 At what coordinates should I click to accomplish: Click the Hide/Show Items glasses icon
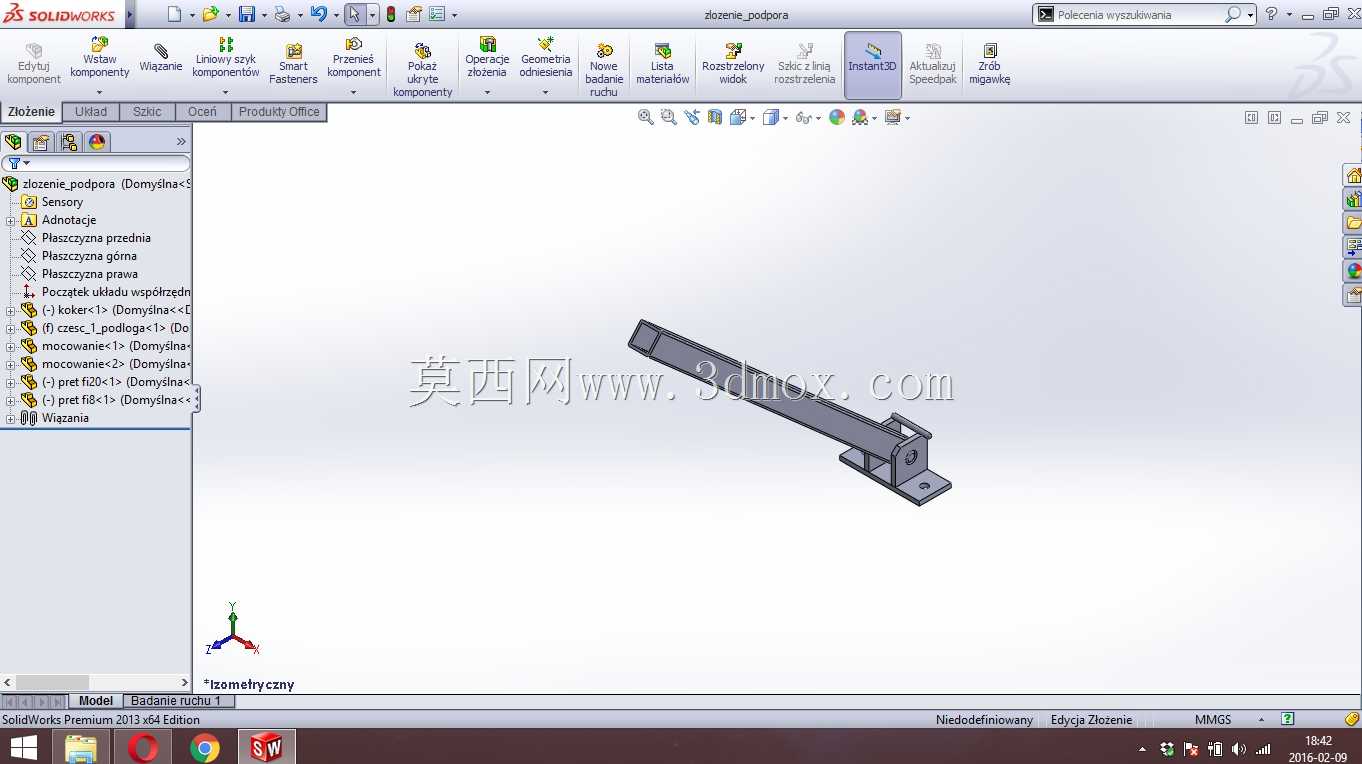tap(803, 117)
